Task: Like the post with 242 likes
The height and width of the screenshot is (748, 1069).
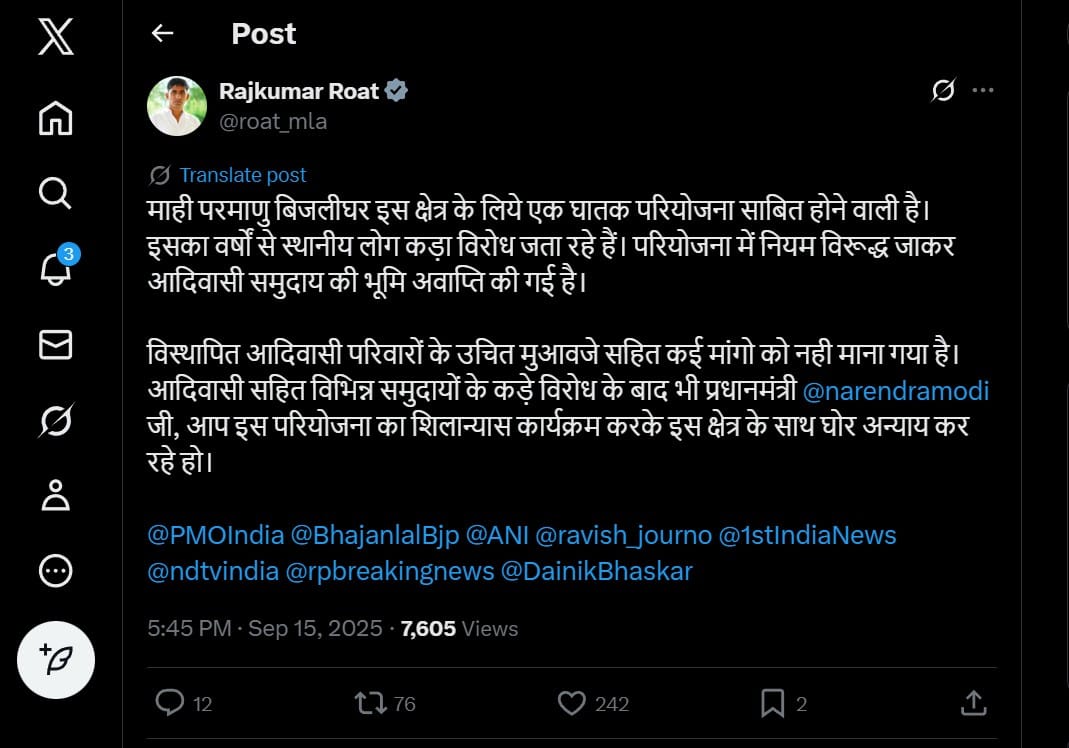Action: (571, 704)
